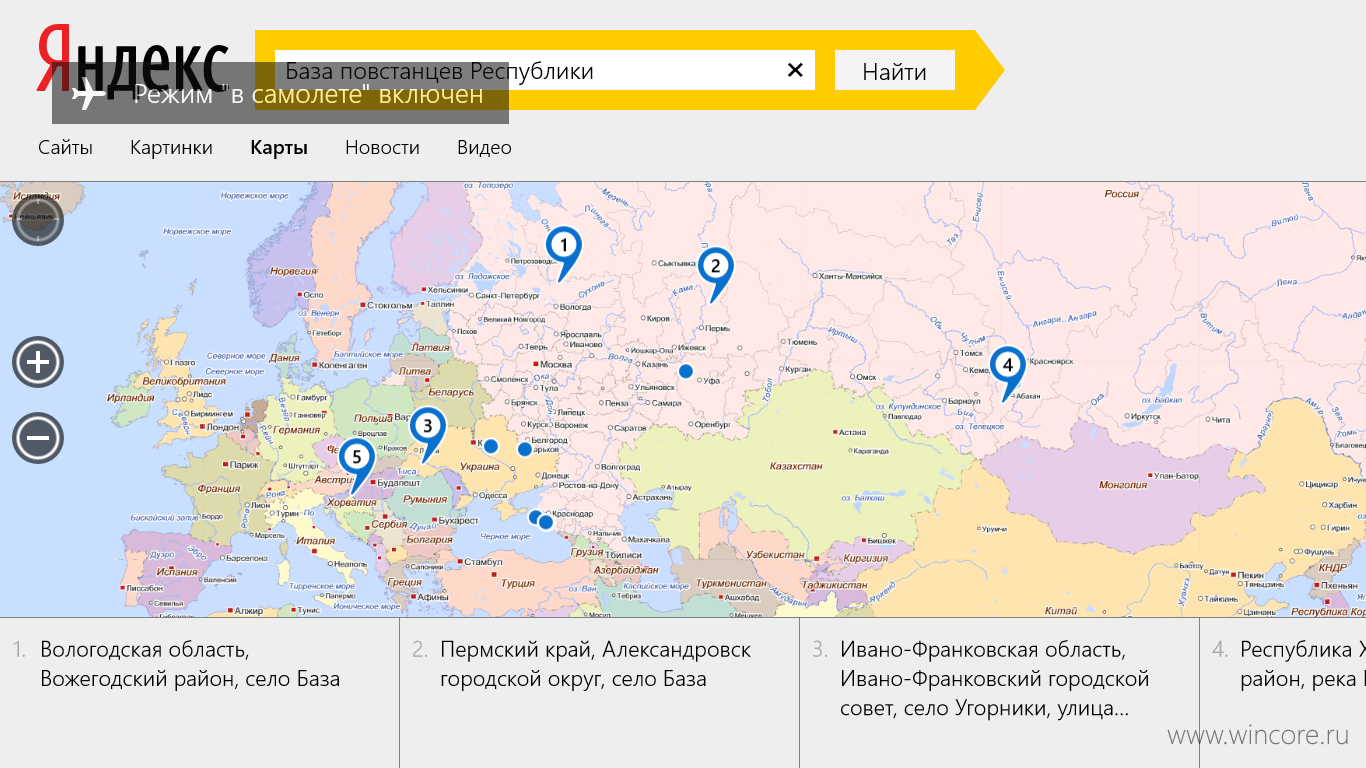The image size is (1366, 768).
Task: Switch to the Картинки tab
Action: pos(171,148)
